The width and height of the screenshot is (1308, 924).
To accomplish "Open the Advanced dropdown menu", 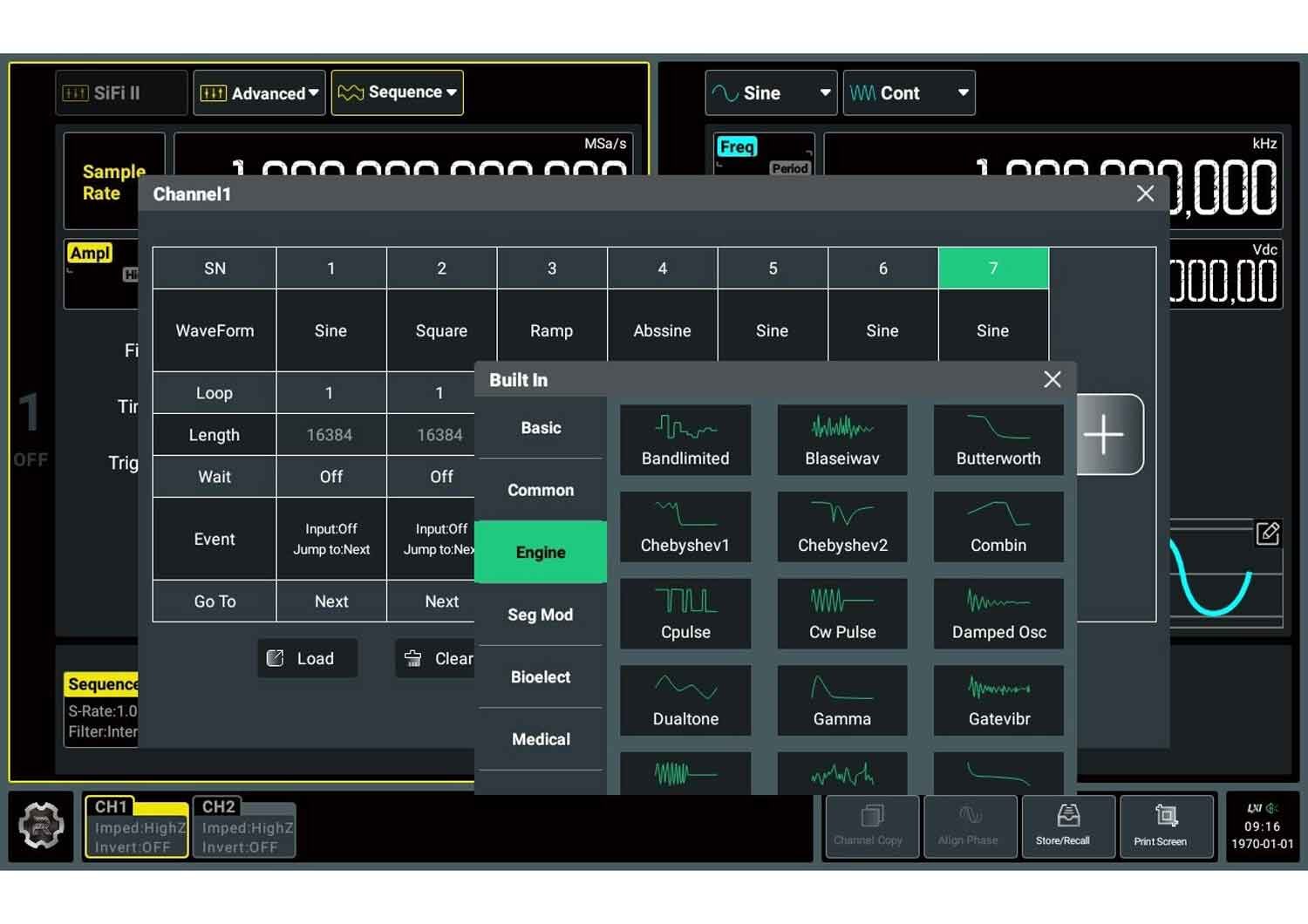I will 259,92.
